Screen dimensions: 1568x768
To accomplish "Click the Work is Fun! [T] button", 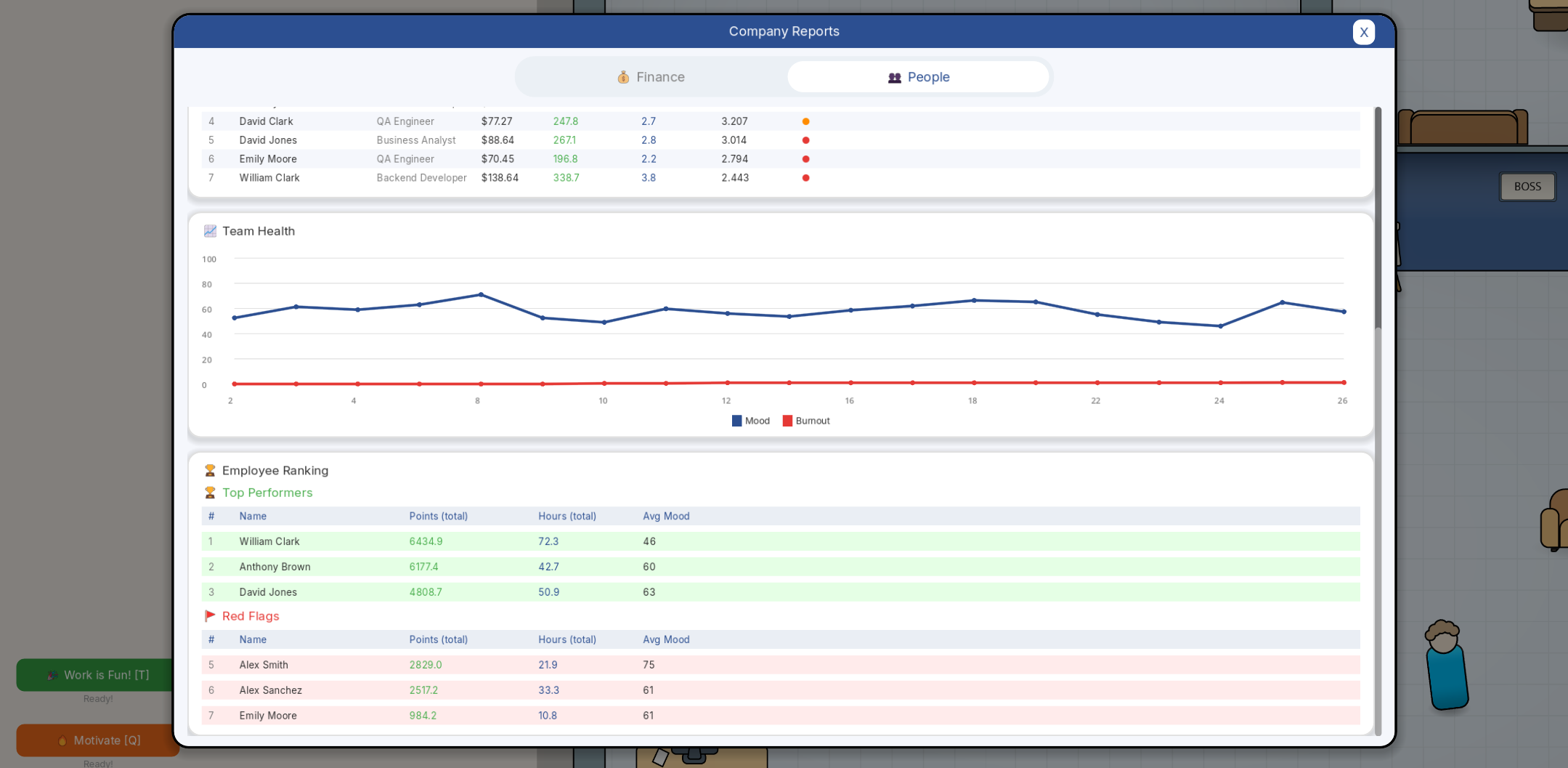I will pyautogui.click(x=98, y=675).
